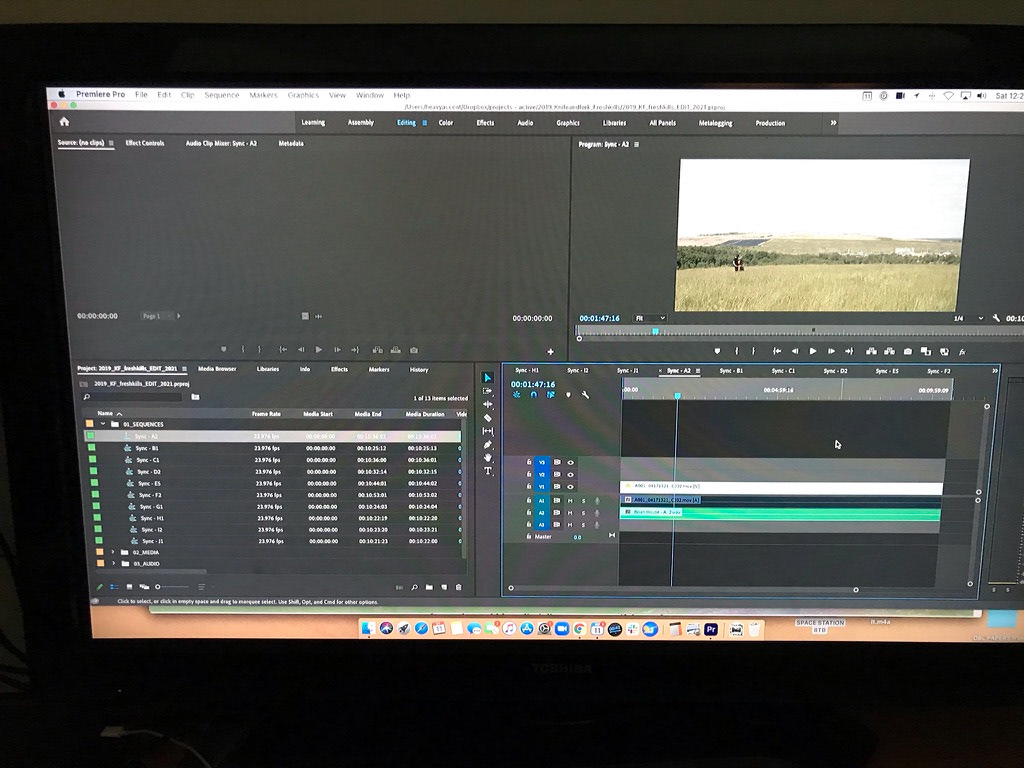Image resolution: width=1024 pixels, height=768 pixels.
Task: Select the Selection tool arrow in tools panel
Action: (x=487, y=377)
